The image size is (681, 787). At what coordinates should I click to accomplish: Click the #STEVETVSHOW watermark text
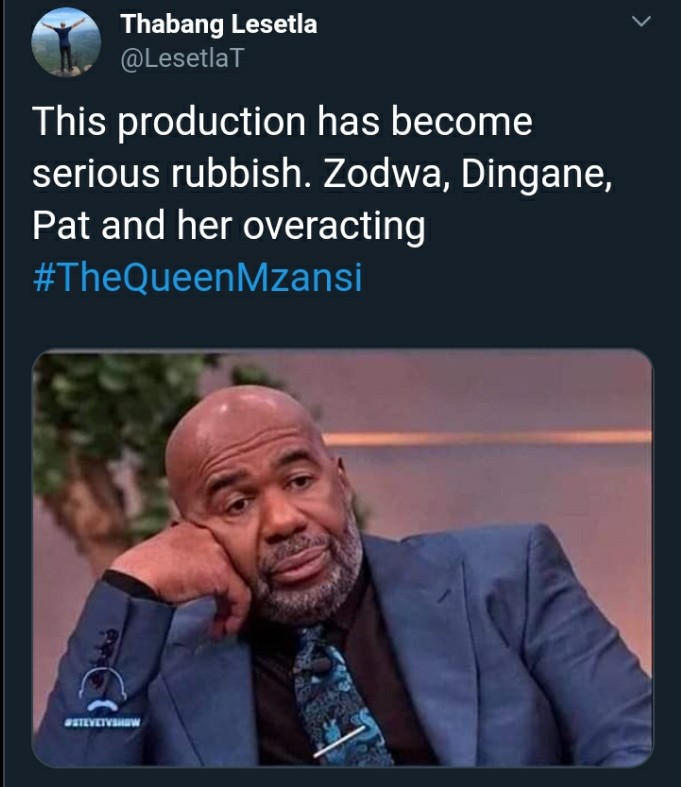click(x=103, y=723)
